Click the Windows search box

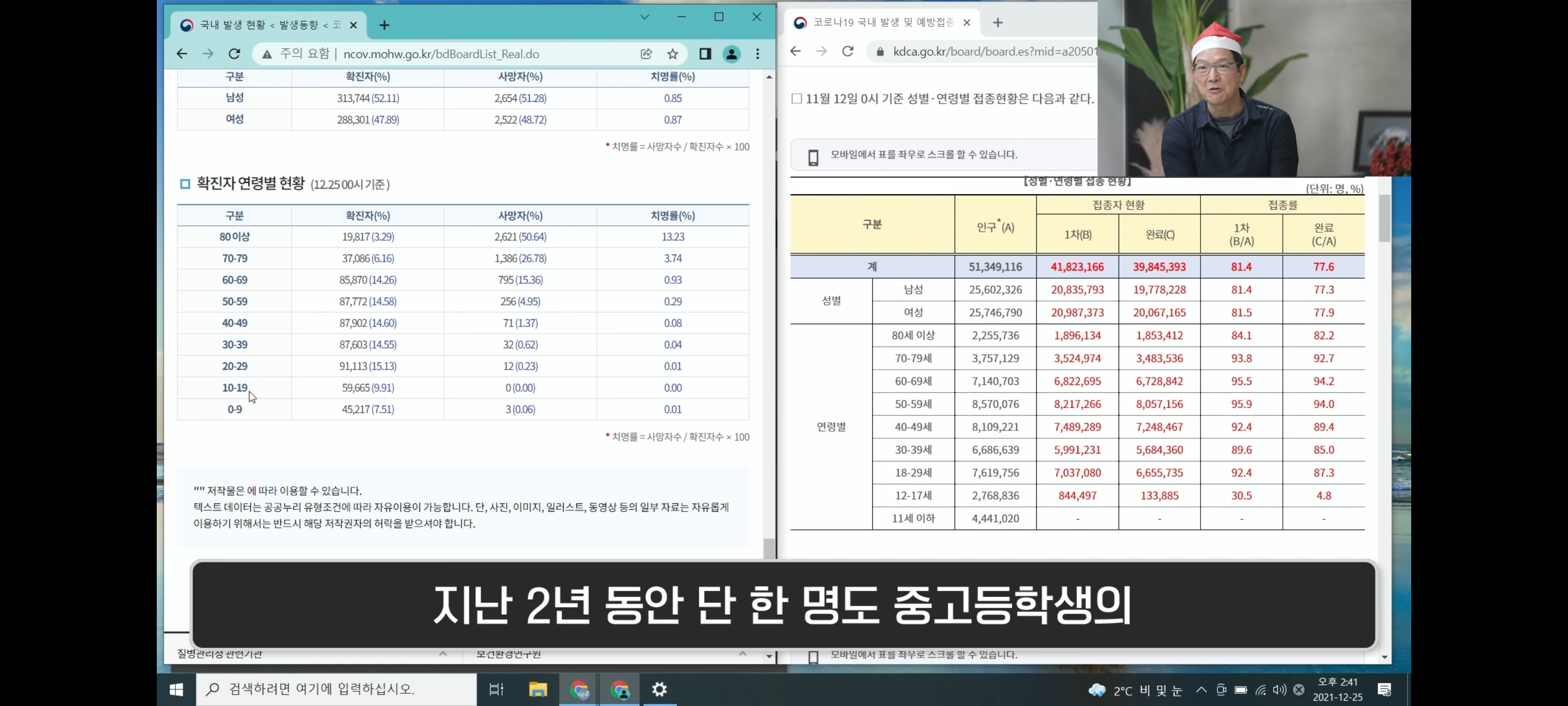tap(336, 689)
